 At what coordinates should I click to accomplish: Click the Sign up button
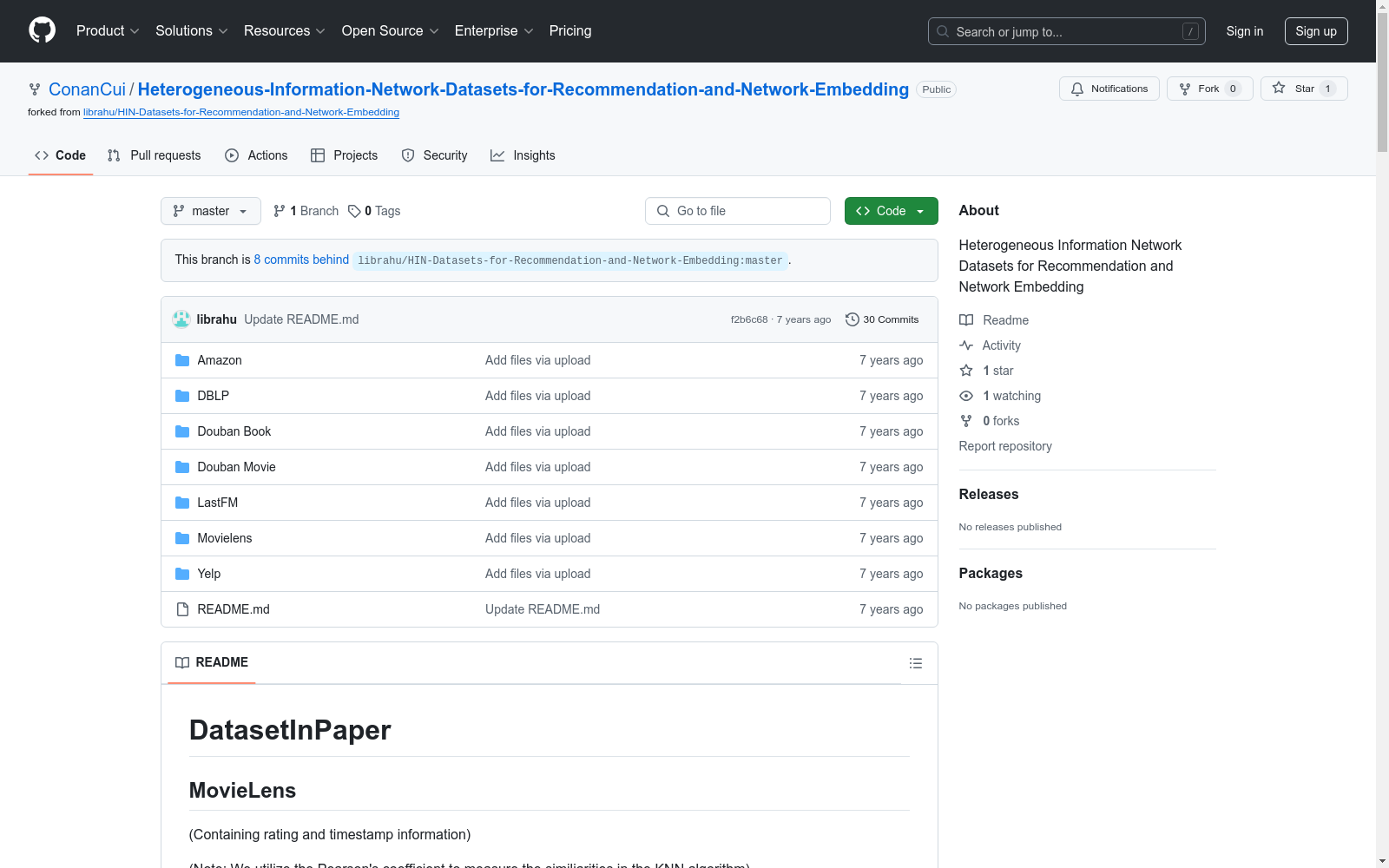point(1316,31)
